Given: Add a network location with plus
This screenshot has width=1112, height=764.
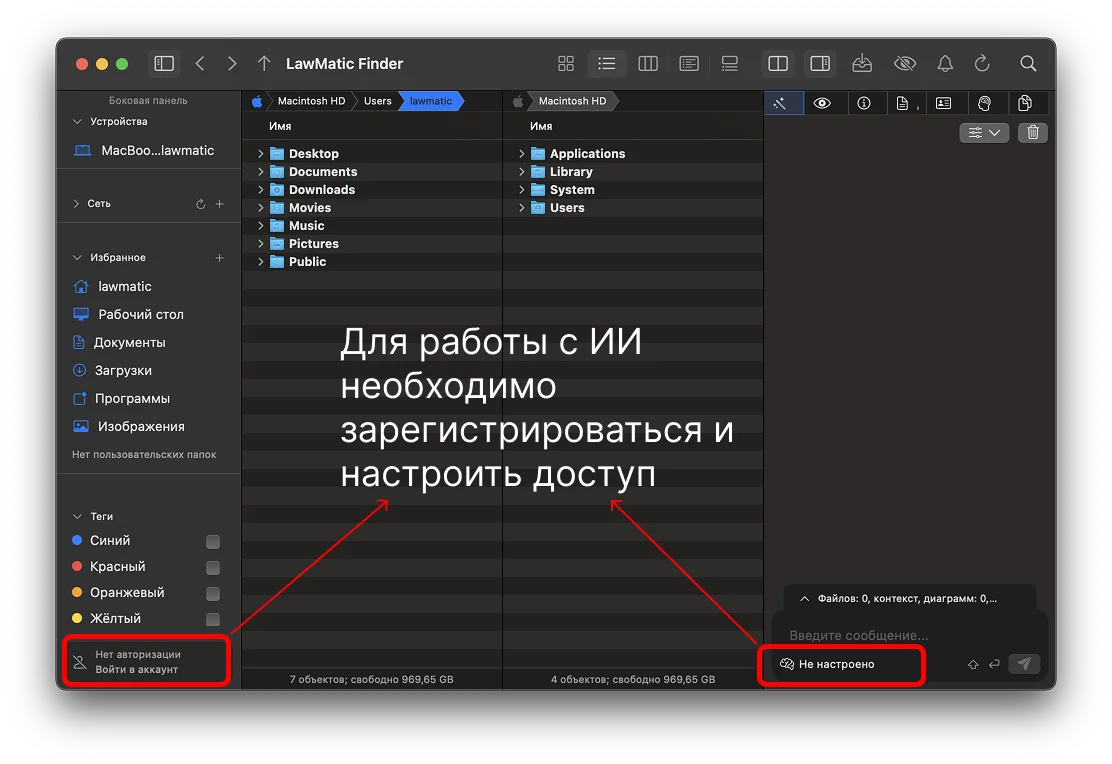Looking at the screenshot, I should tap(220, 204).
